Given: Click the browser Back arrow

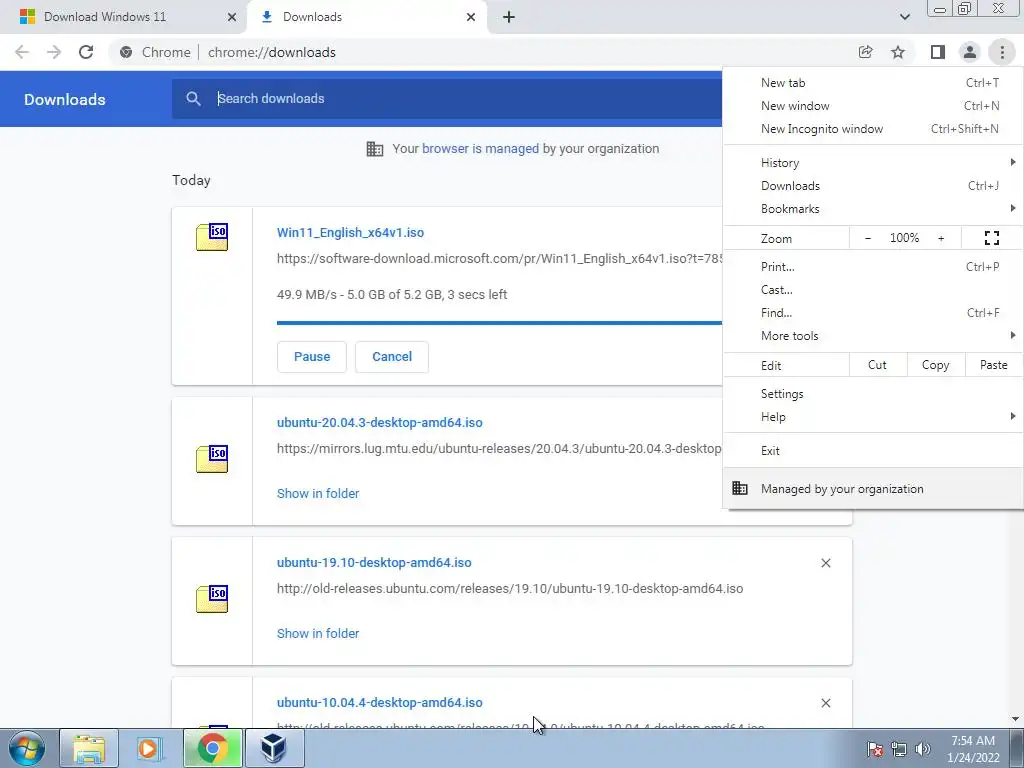Looking at the screenshot, I should 22,52.
